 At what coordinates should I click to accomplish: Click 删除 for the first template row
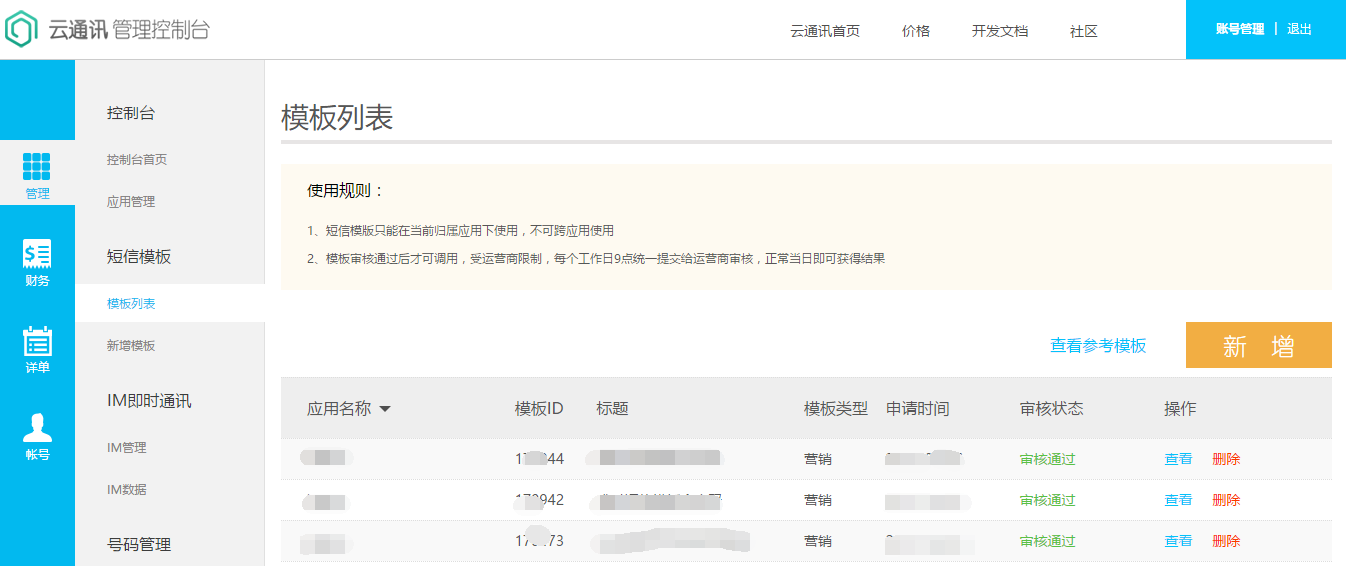[1226, 459]
